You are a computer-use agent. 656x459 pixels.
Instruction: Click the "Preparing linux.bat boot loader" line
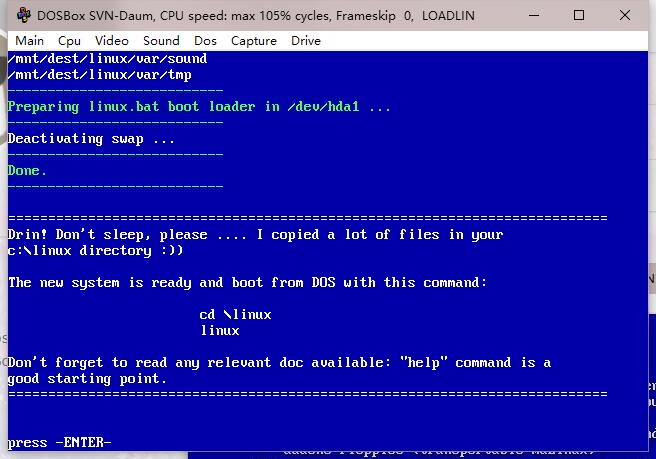pyautogui.click(x=199, y=106)
